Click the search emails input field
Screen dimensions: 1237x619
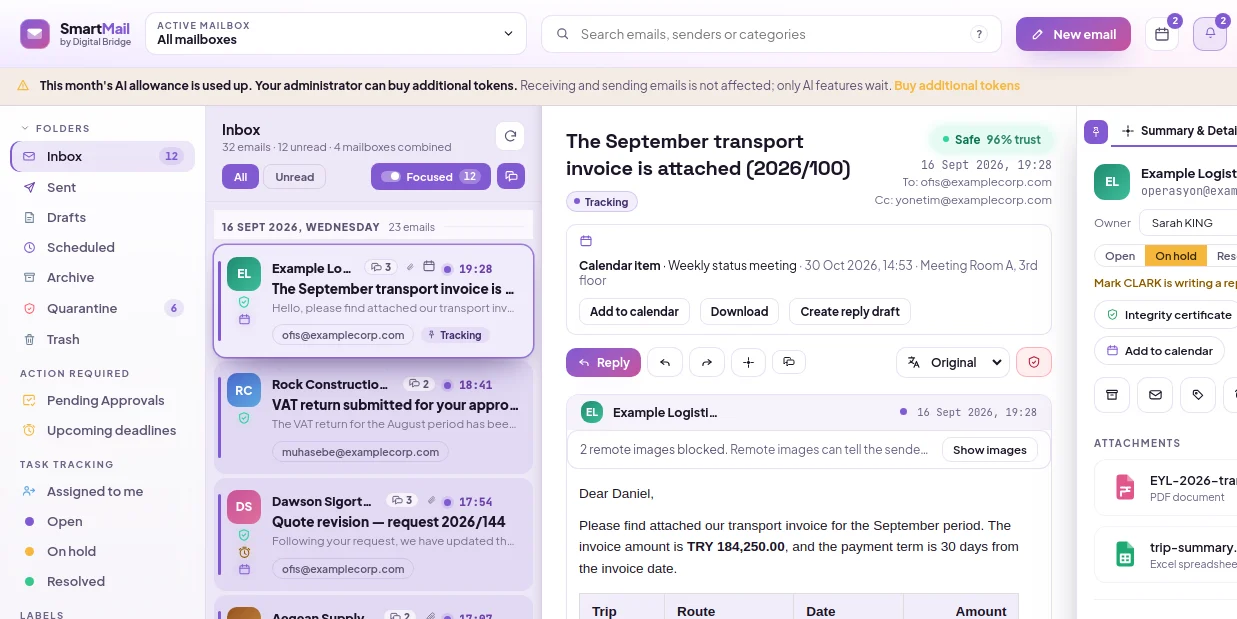771,34
